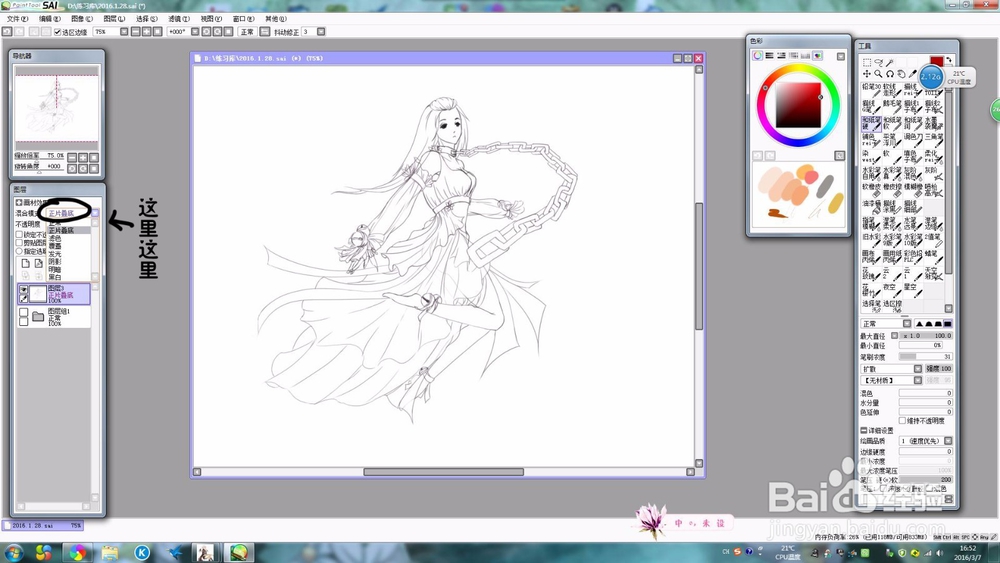1000x563 pixels.
Task: Choose the 铅笔30 pencil brush
Action: pyautogui.click(x=871, y=91)
